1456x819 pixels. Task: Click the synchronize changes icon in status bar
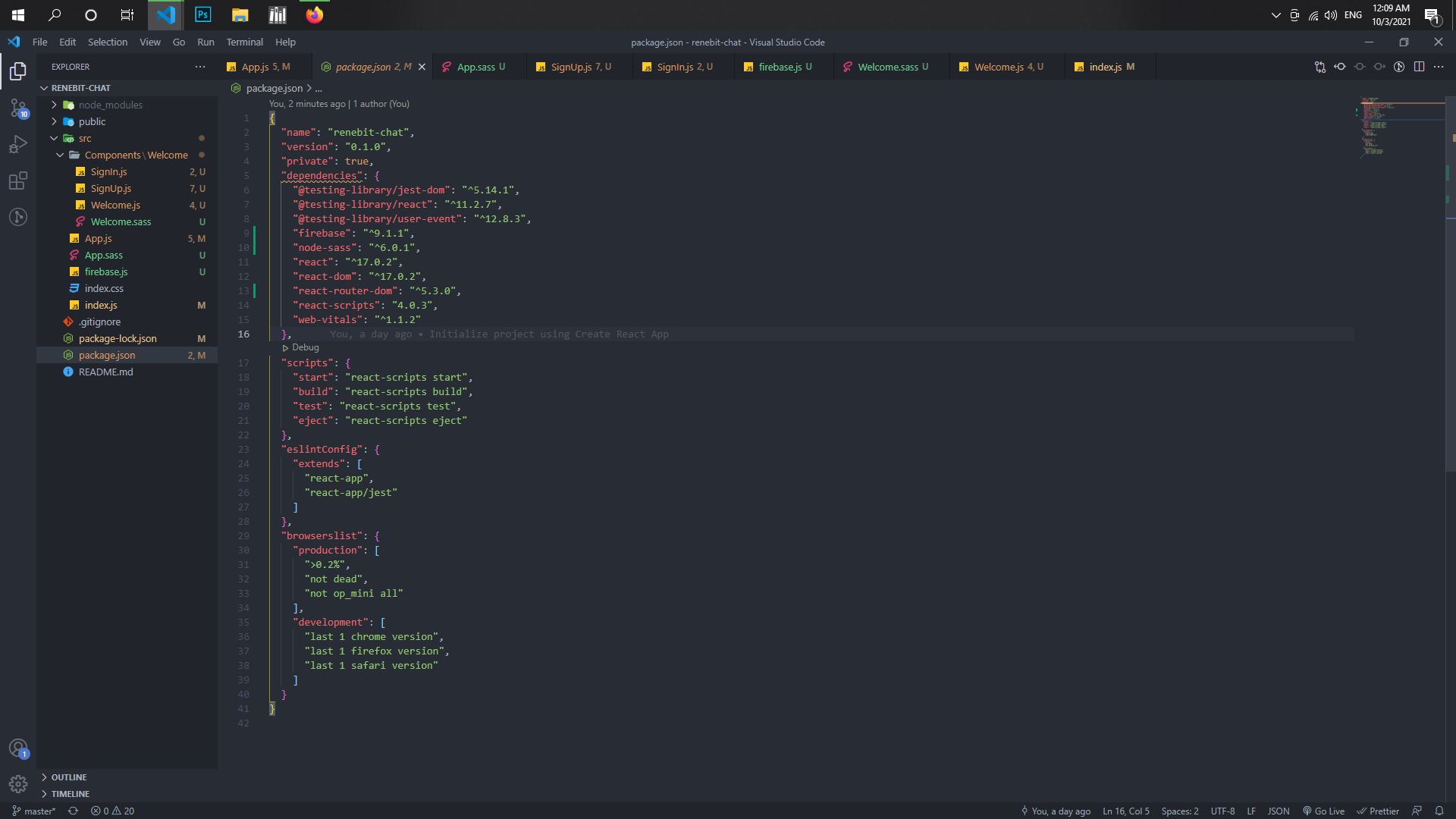click(73, 811)
